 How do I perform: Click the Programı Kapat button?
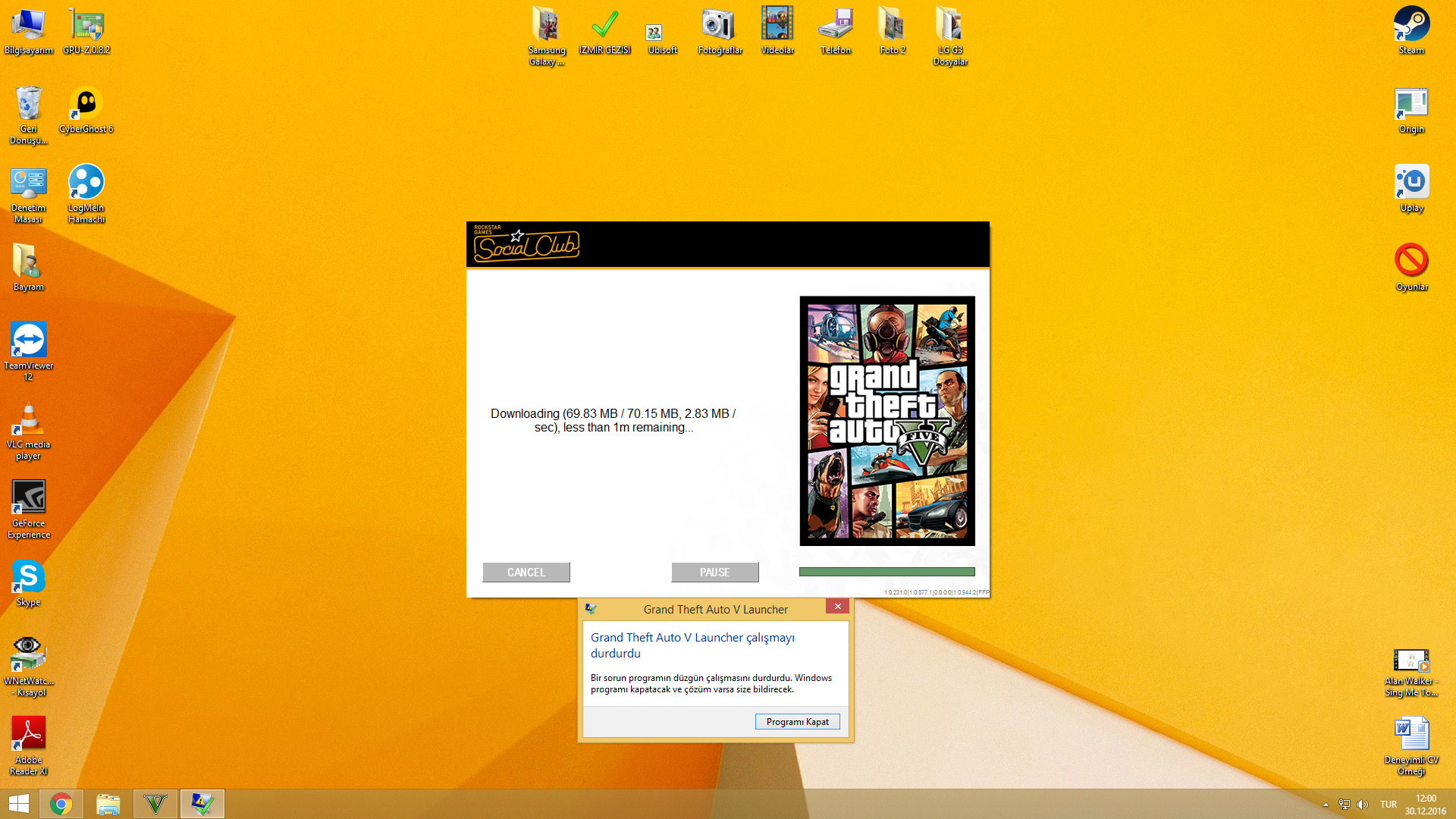click(797, 722)
